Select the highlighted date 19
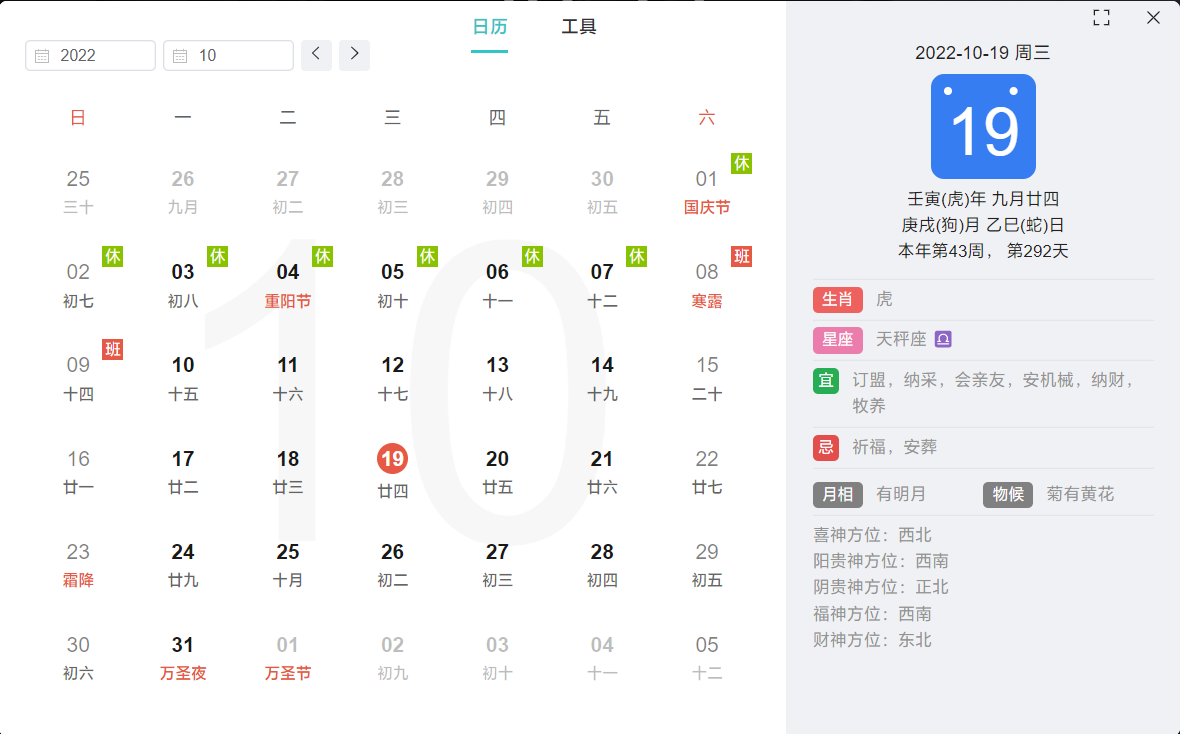 (392, 458)
